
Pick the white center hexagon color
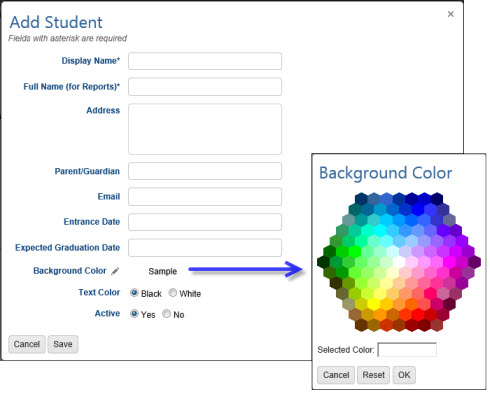tap(399, 262)
